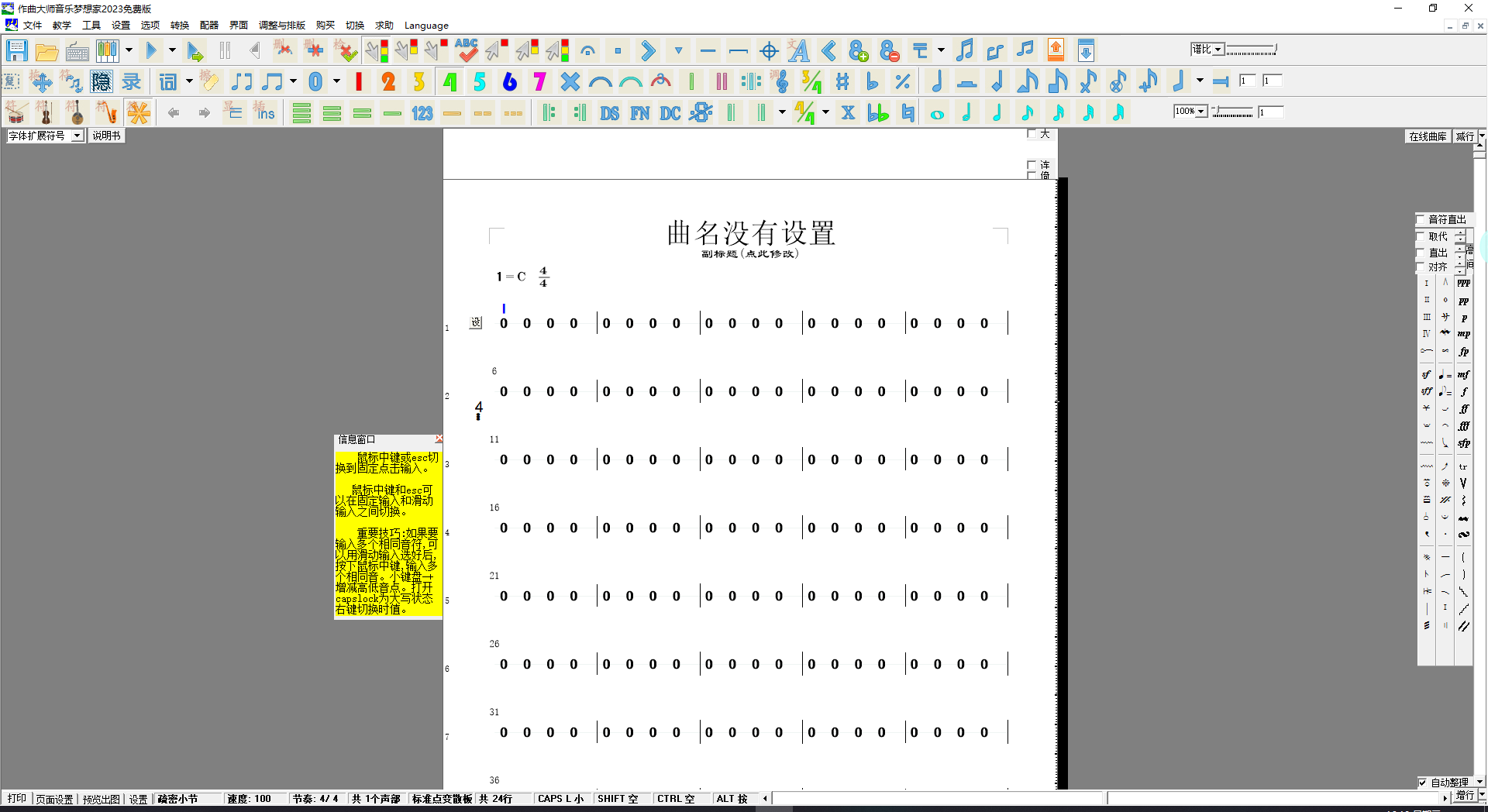The image size is (1488, 812).
Task: Click the slider next to 谱比
Action: click(x=1251, y=50)
